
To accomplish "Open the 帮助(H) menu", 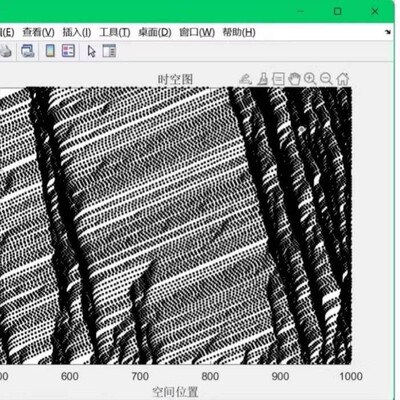I will pyautogui.click(x=239, y=32).
